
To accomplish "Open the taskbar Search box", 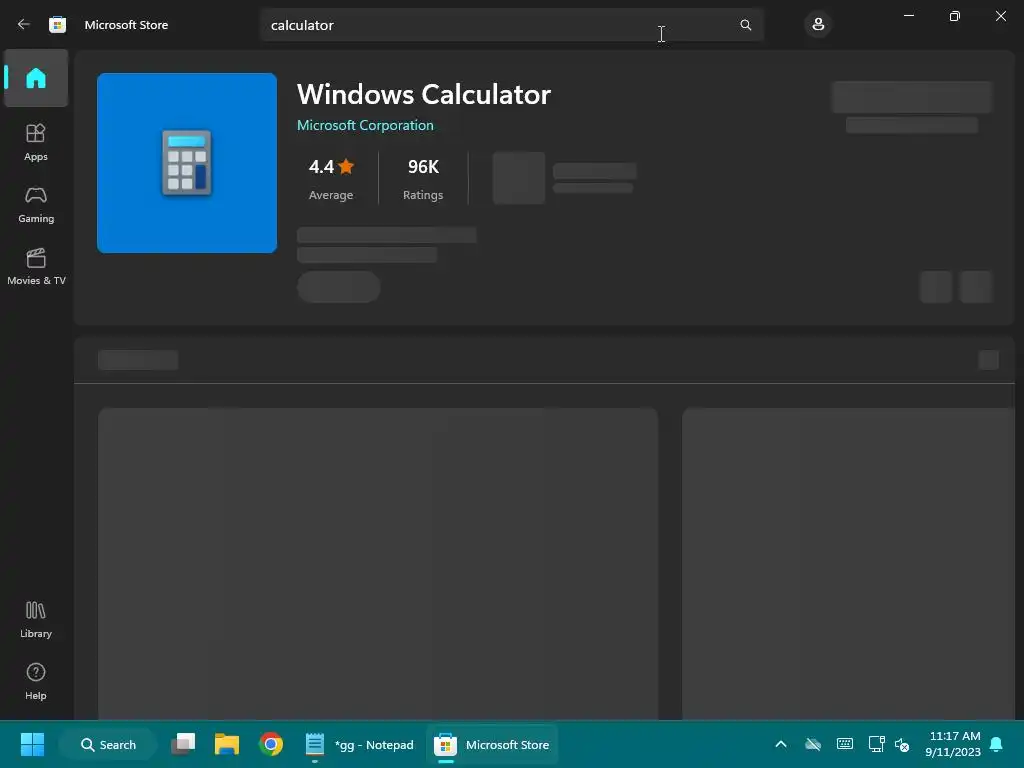I will pyautogui.click(x=108, y=744).
